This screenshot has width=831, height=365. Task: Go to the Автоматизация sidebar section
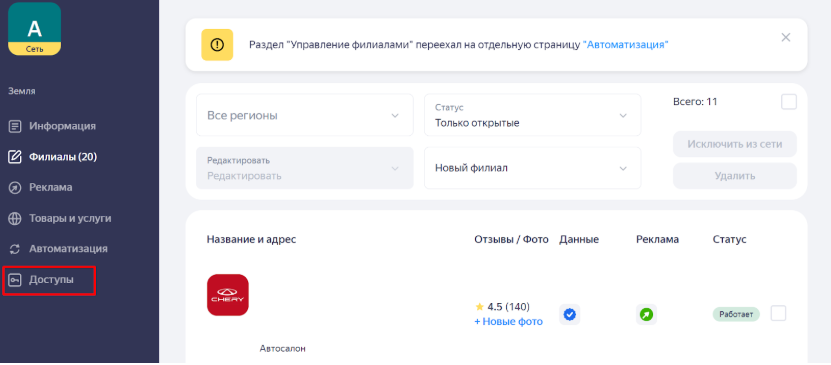[x=68, y=249]
